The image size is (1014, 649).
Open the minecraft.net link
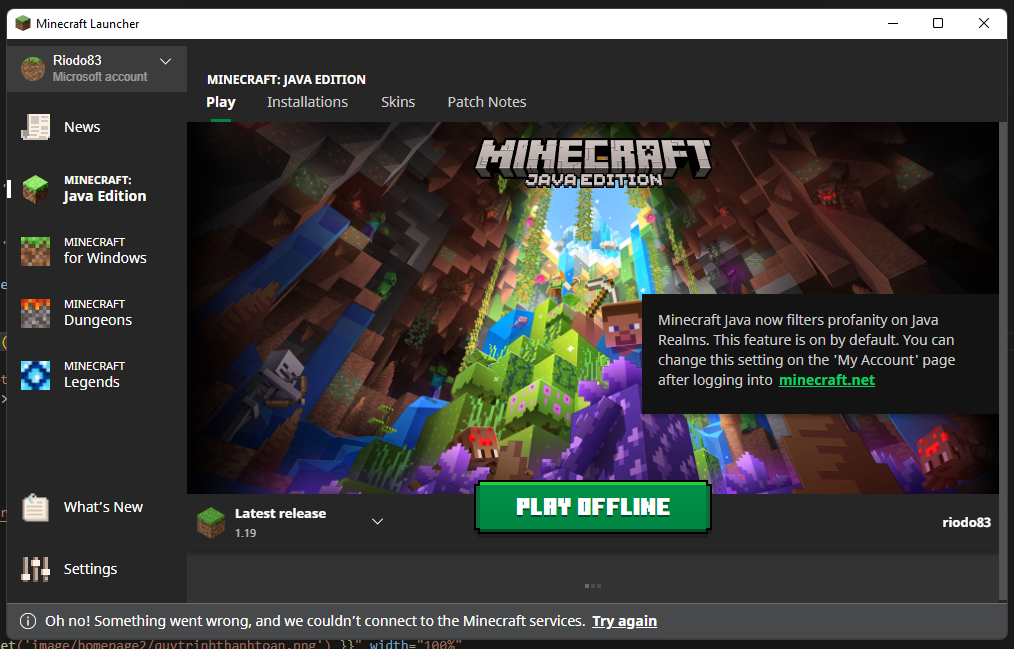point(826,380)
